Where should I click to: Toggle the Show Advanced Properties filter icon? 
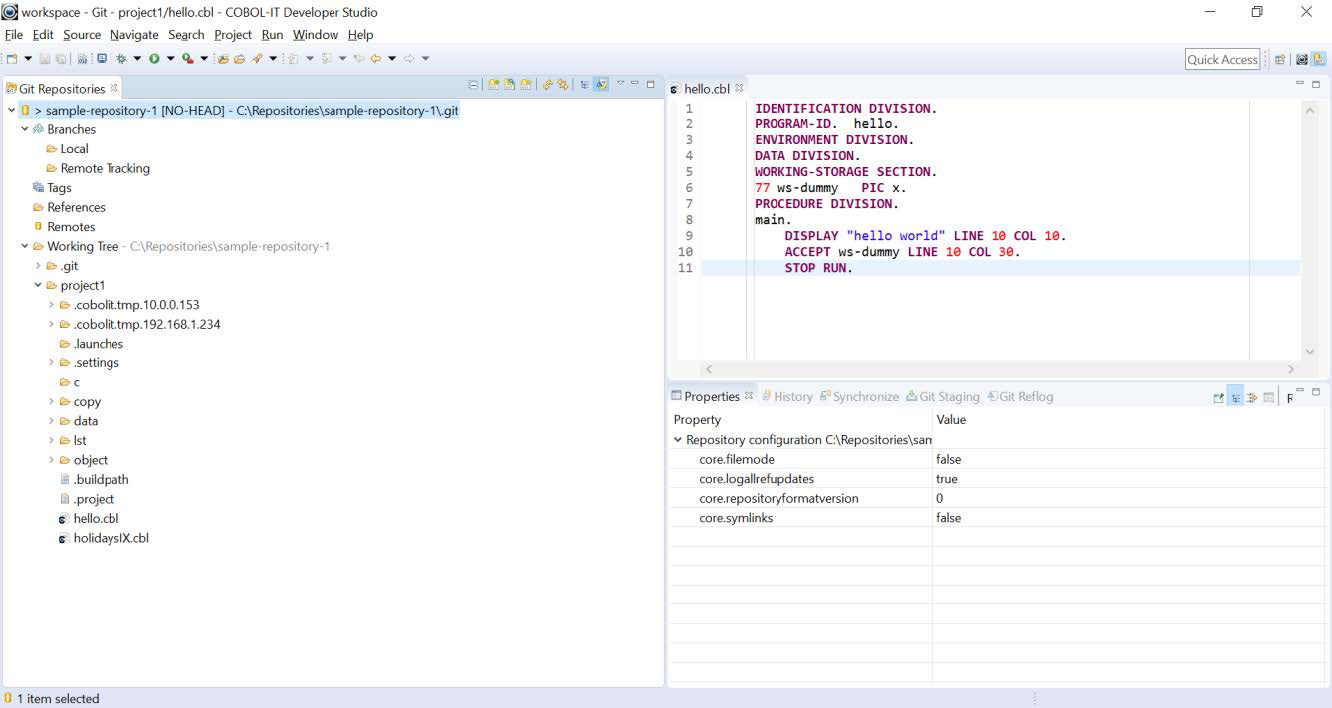tap(1252, 396)
